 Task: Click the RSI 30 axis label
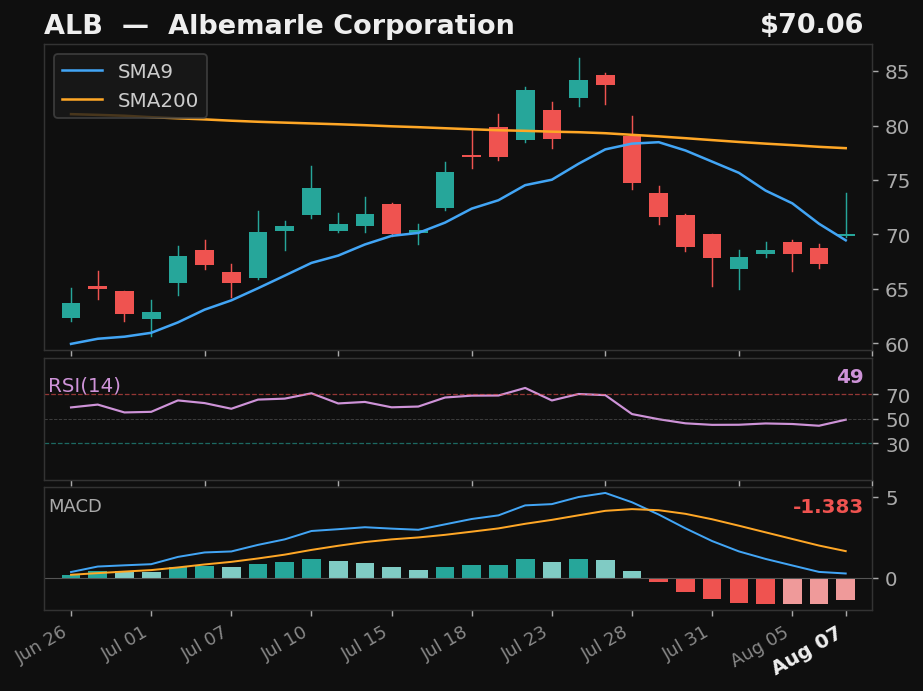(898, 445)
